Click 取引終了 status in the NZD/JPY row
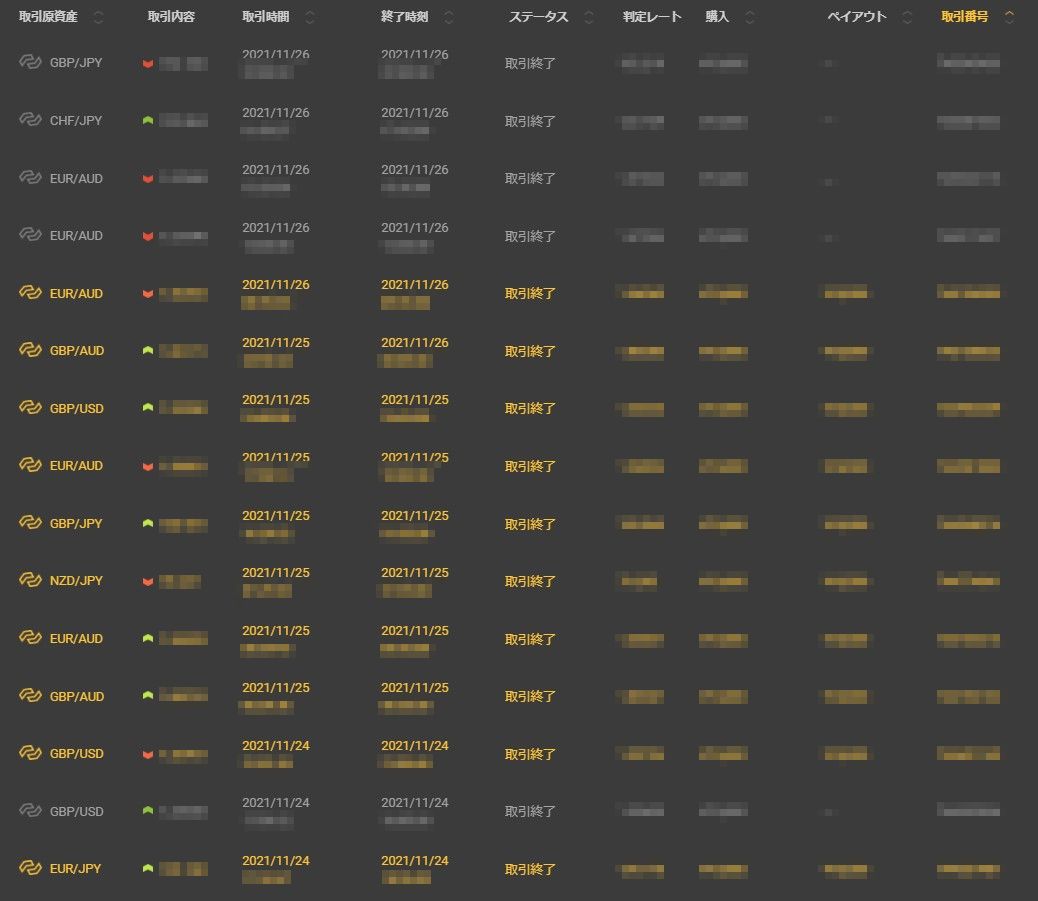 click(x=530, y=581)
